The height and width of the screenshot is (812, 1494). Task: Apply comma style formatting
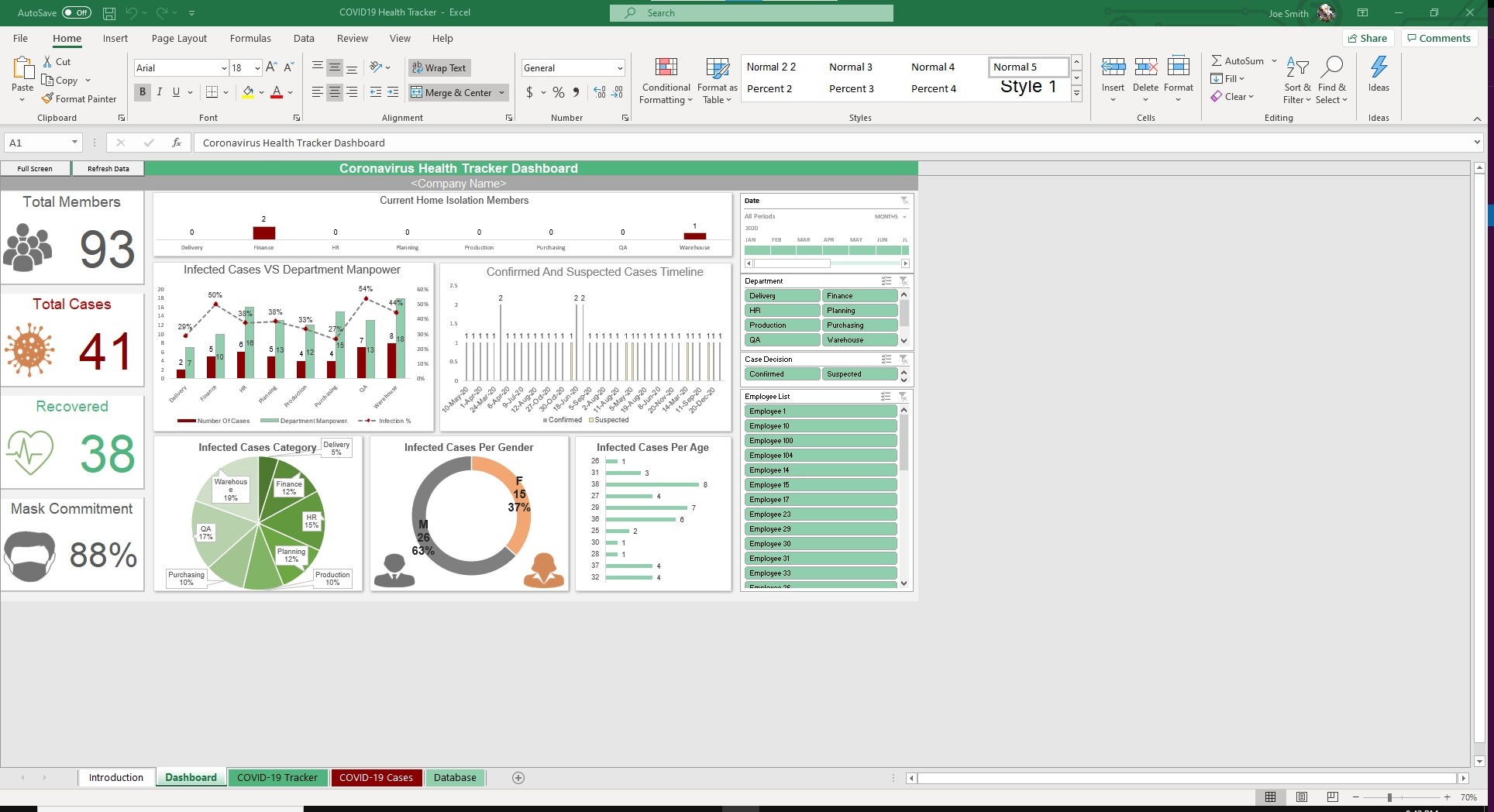click(x=576, y=92)
